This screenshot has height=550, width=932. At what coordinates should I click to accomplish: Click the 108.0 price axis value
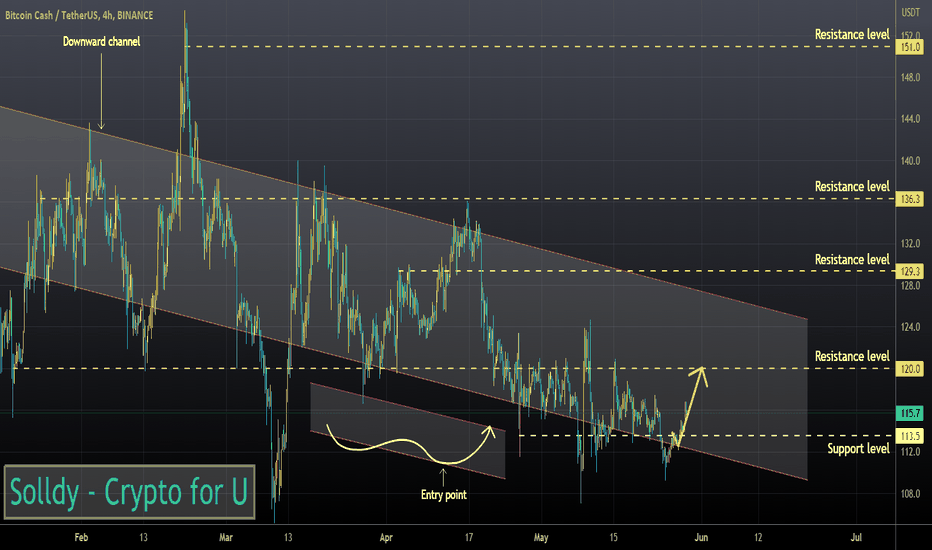[x=911, y=494]
